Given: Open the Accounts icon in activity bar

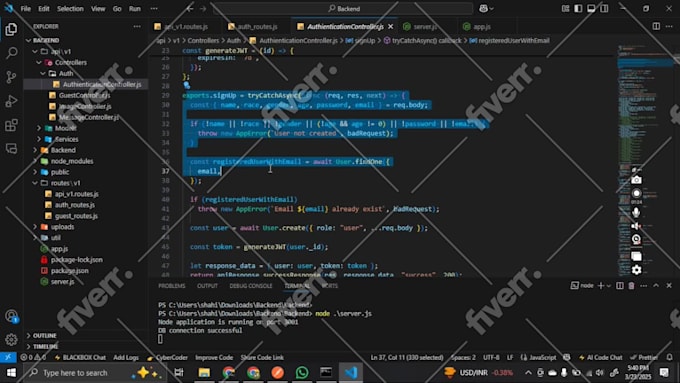Looking at the screenshot, I should click(x=11, y=316).
